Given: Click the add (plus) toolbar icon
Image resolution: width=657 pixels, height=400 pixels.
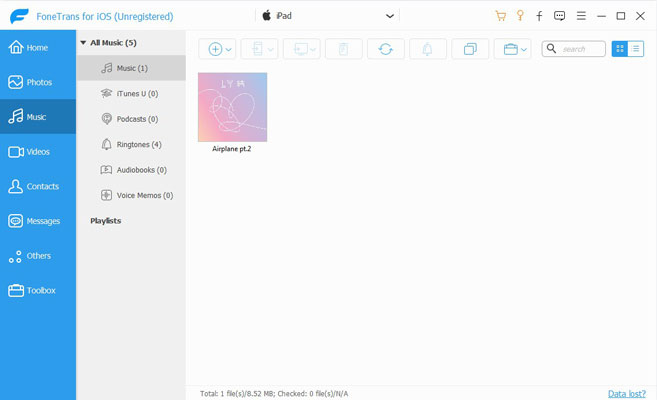Looking at the screenshot, I should pyautogui.click(x=215, y=49).
